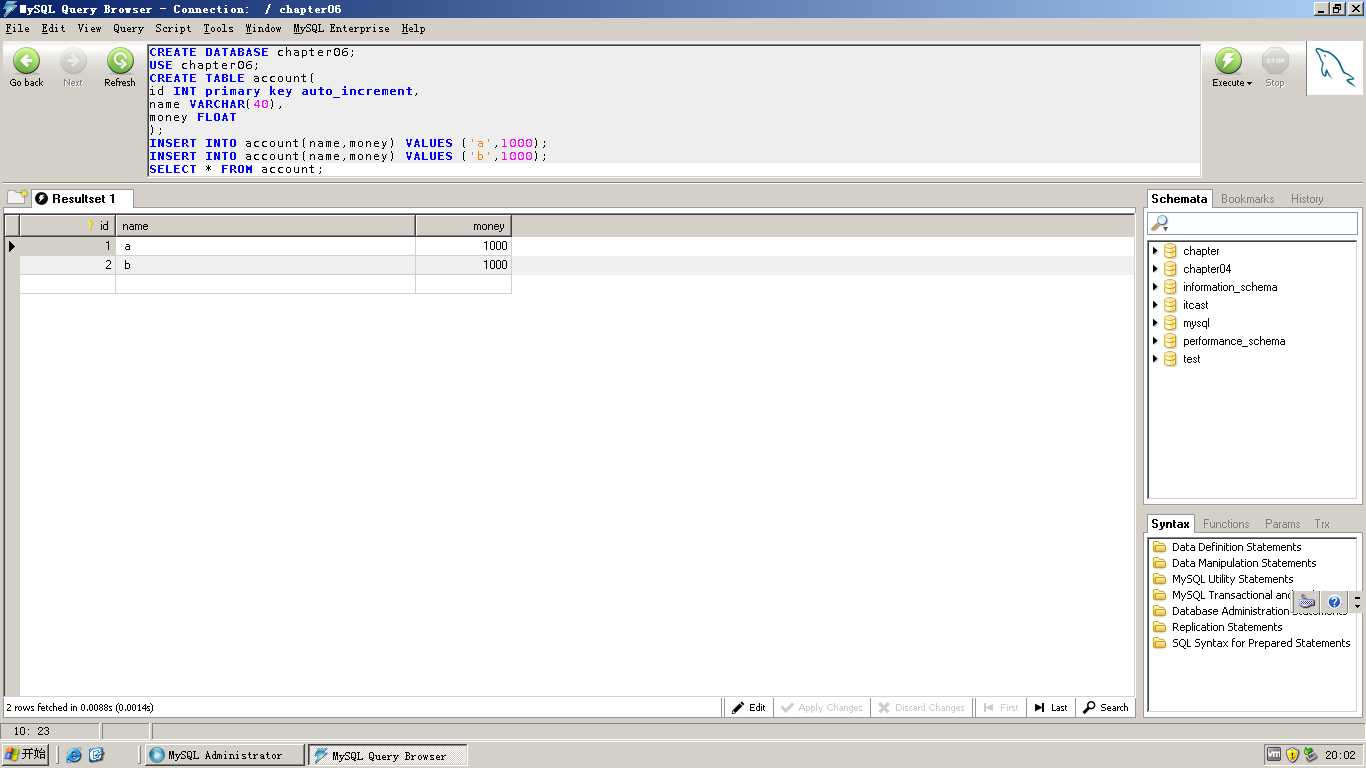This screenshot has width=1366, height=768.
Task: Open the Query menu
Action: (128, 29)
